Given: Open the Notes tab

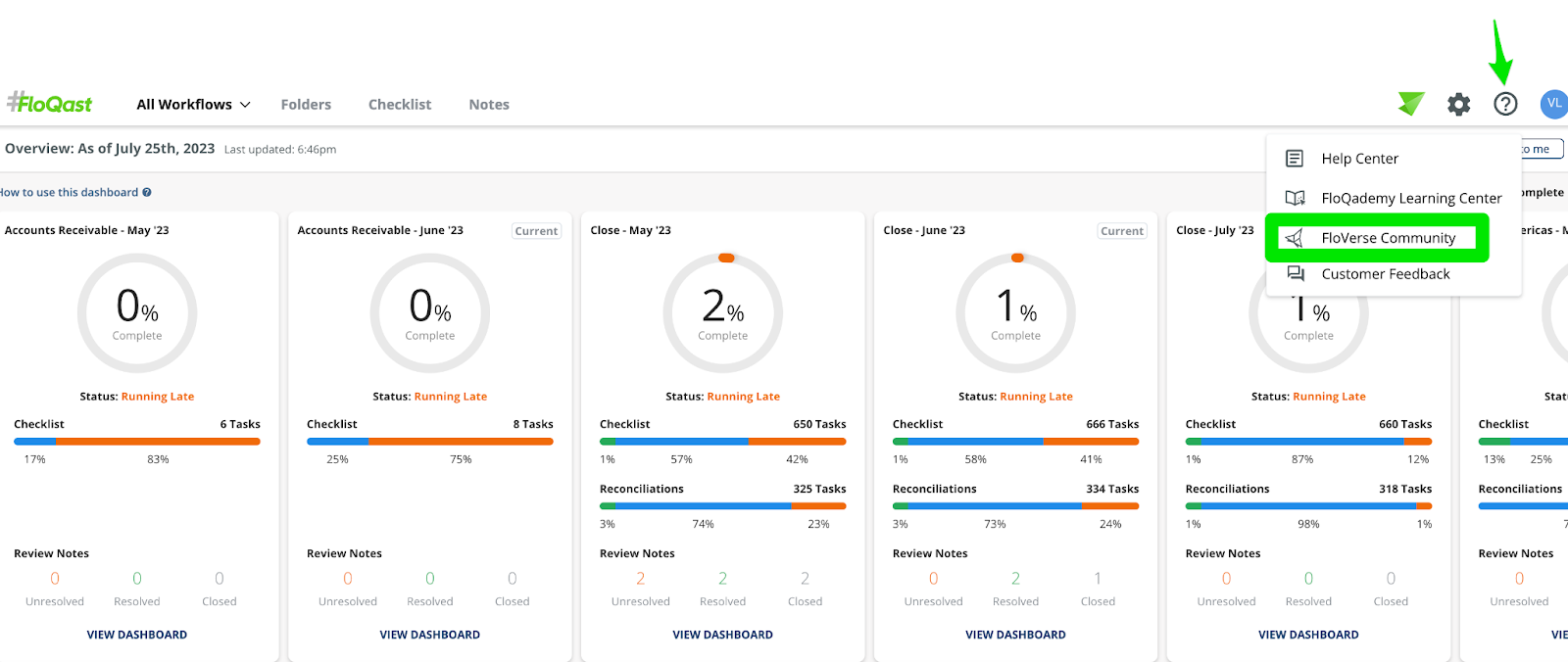Looking at the screenshot, I should (489, 105).
